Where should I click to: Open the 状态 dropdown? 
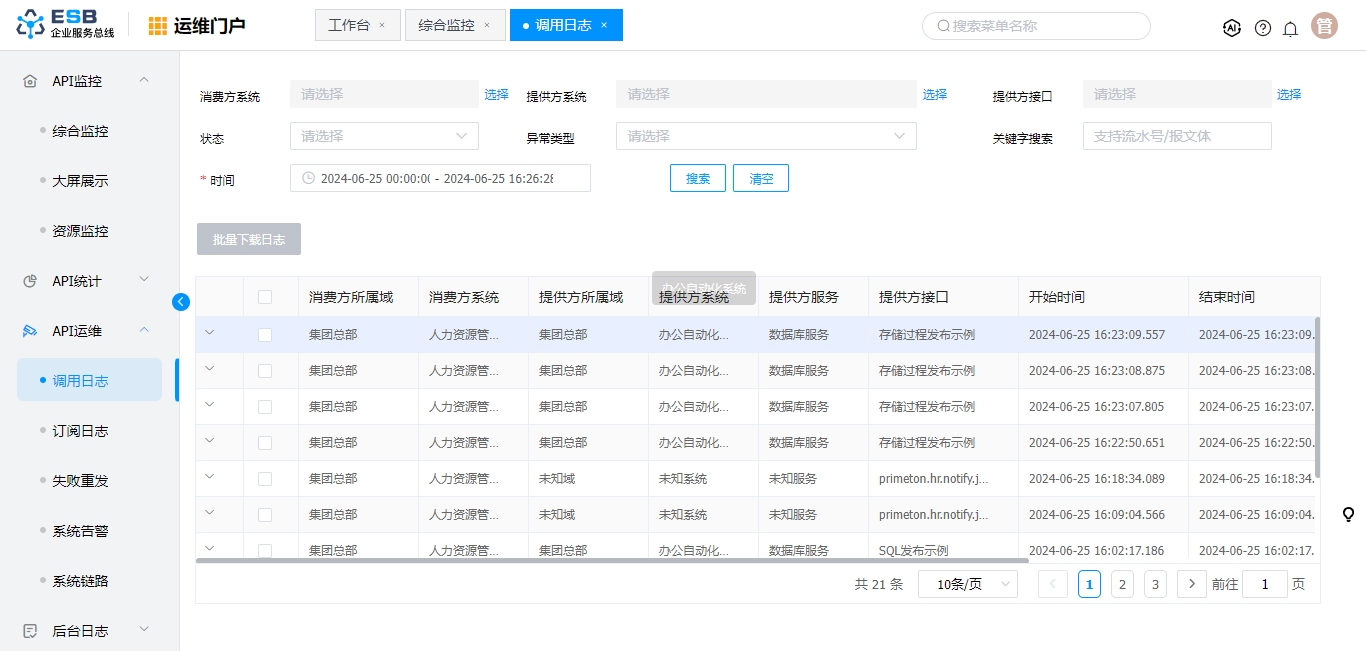384,136
